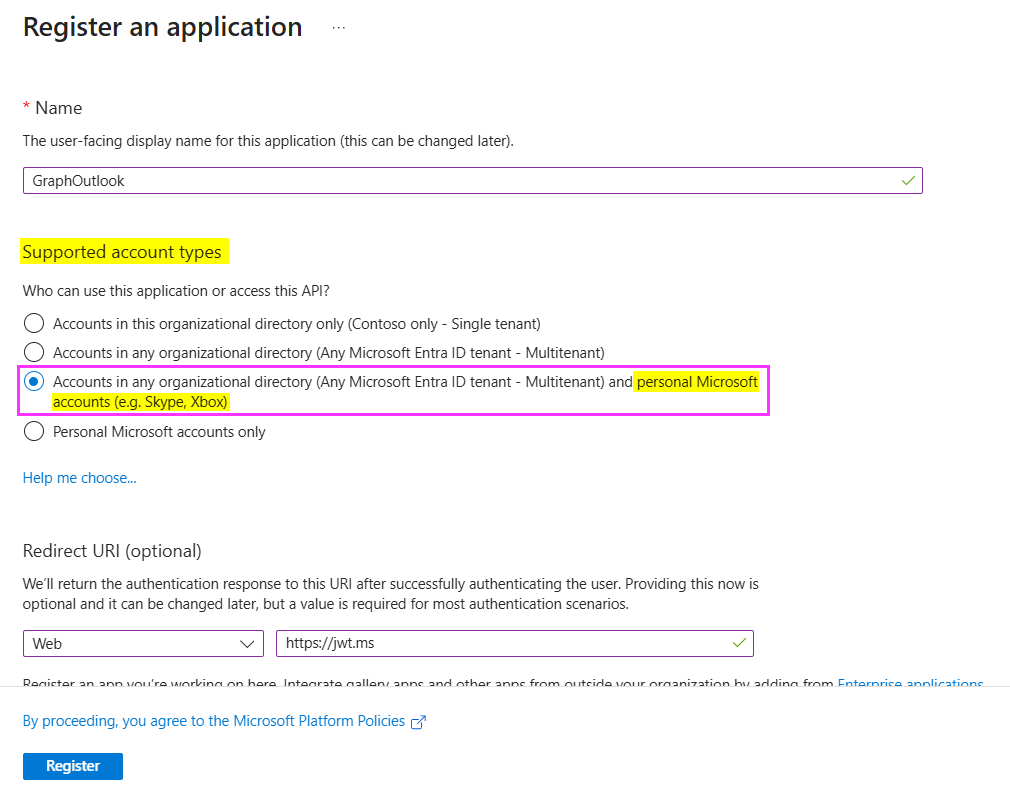The width and height of the screenshot is (1010, 792).
Task: Open the Enterprise applications link
Action: 910,683
